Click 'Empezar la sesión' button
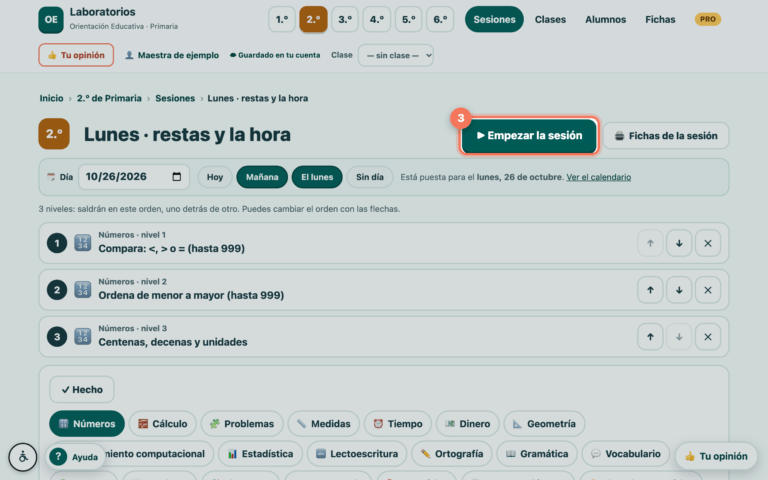The width and height of the screenshot is (768, 480). (x=529, y=136)
